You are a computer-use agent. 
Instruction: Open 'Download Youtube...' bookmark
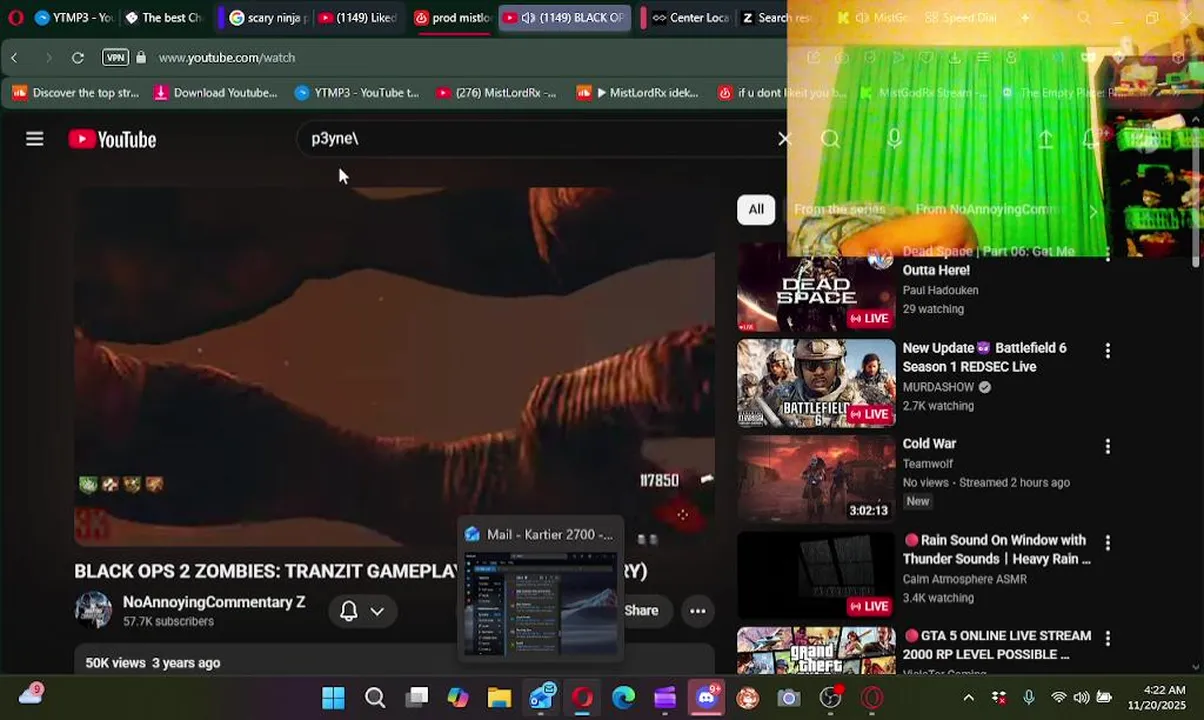pos(215,93)
